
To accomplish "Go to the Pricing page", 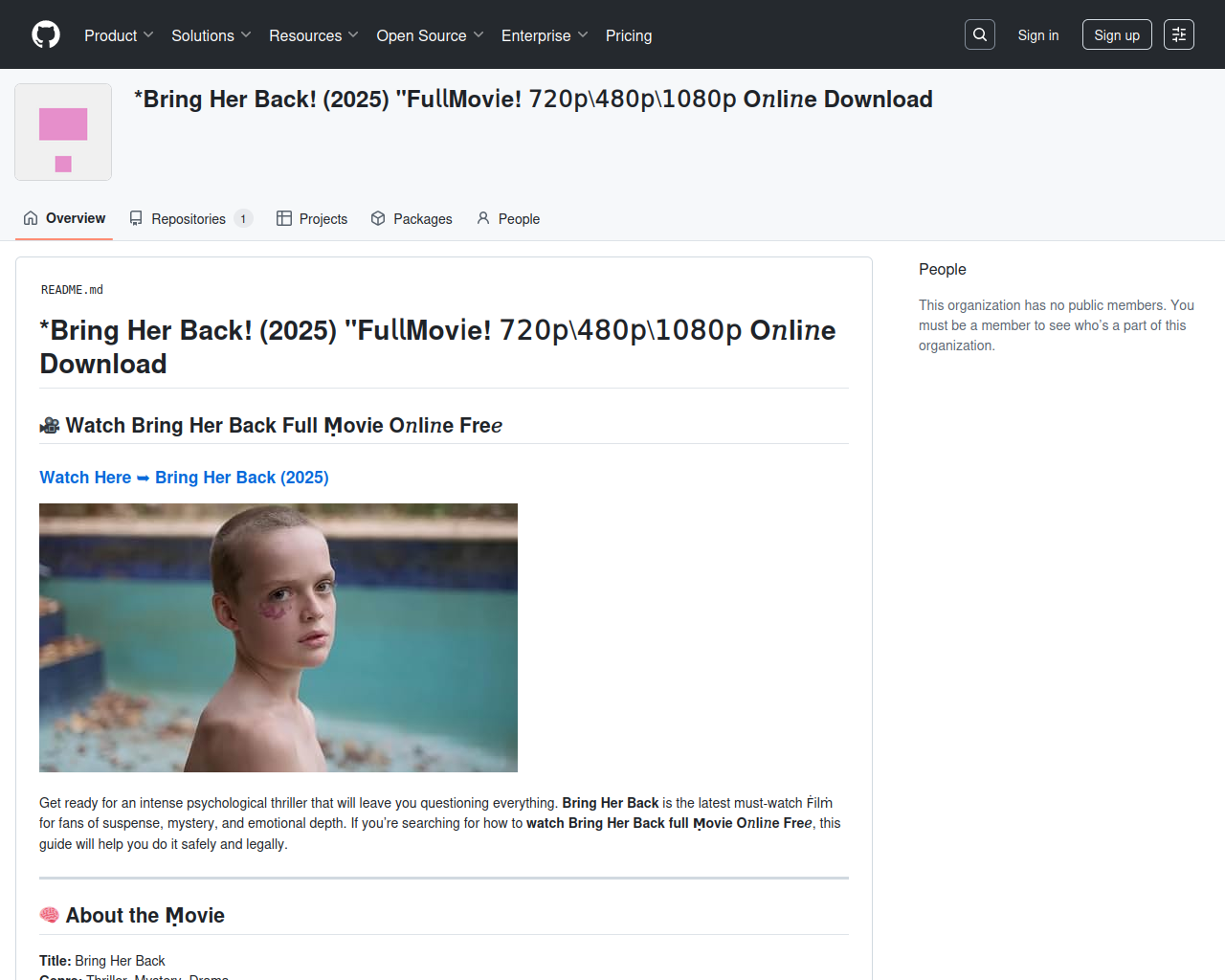I will click(629, 35).
